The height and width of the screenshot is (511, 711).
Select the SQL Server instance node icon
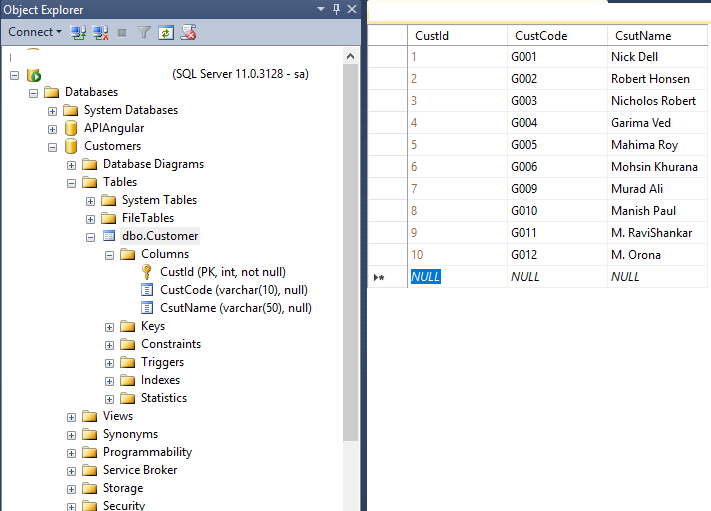[34, 75]
